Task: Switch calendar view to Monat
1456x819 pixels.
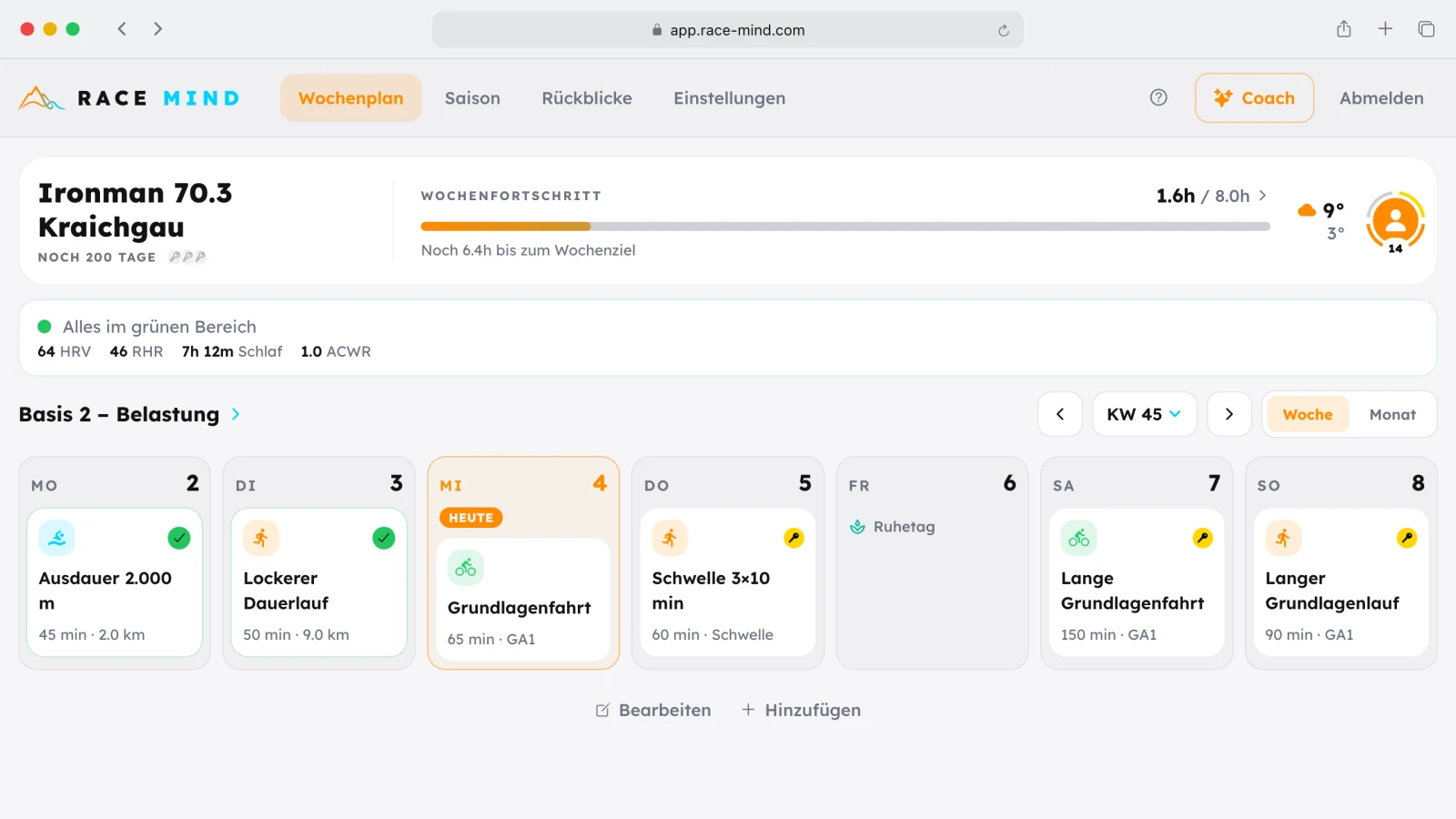Action: coord(1392,414)
